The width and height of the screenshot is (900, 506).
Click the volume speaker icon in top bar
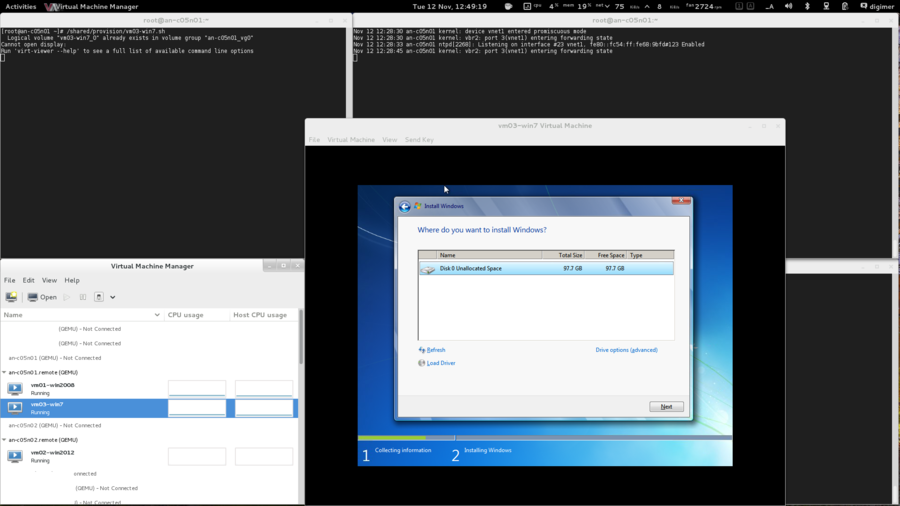click(x=789, y=6)
